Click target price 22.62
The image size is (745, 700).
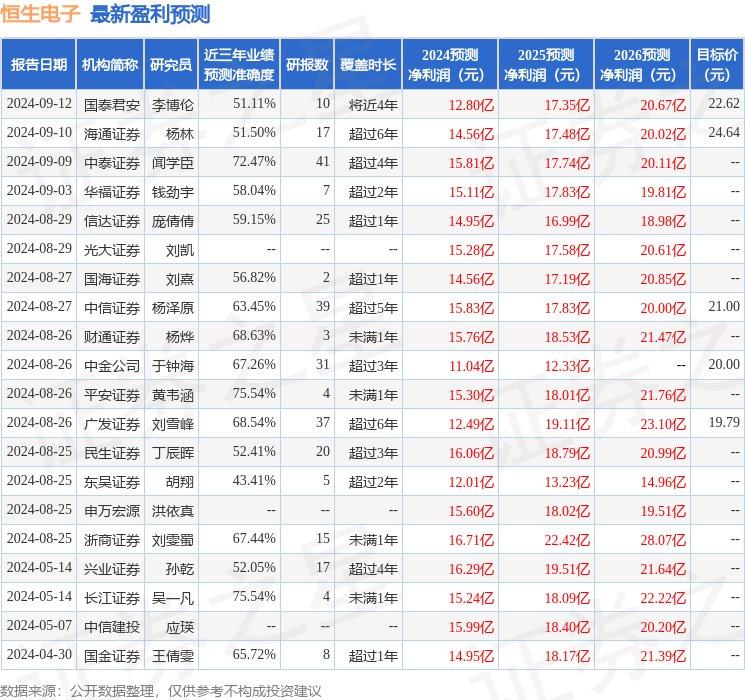click(724, 103)
